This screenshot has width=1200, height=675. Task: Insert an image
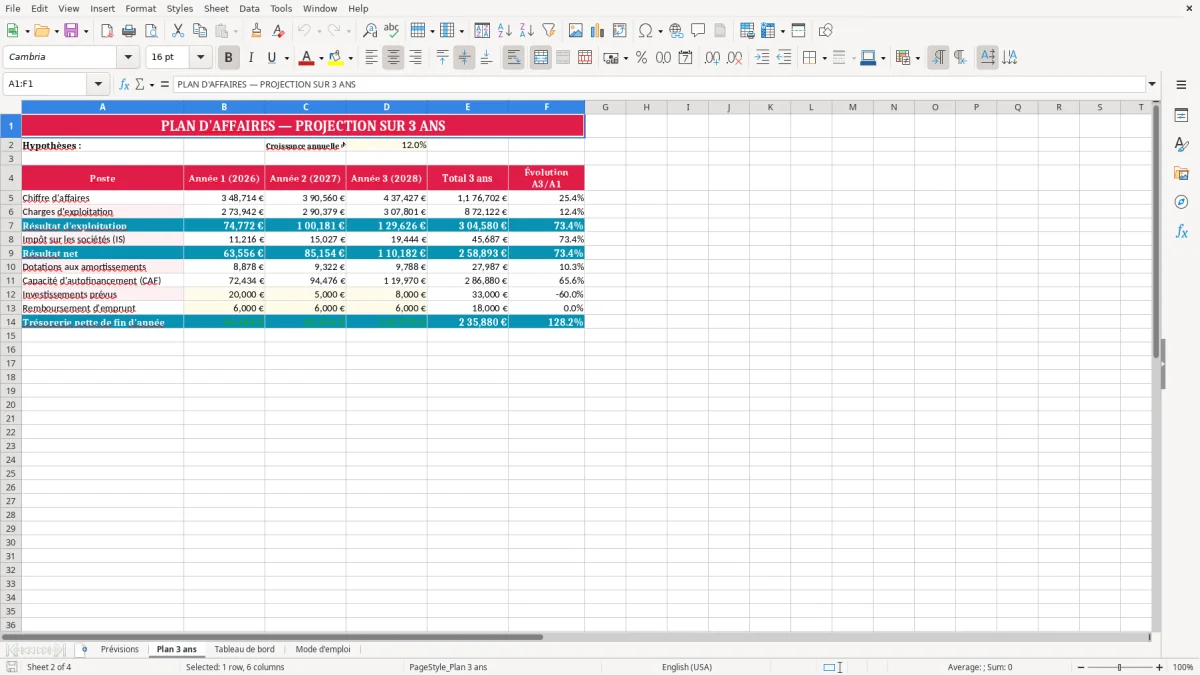[576, 31]
